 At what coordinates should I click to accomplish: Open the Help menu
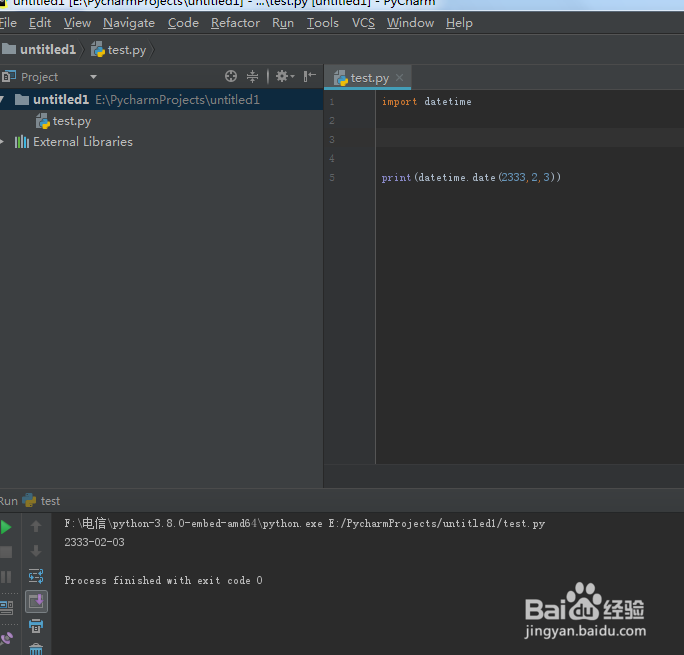tap(459, 23)
